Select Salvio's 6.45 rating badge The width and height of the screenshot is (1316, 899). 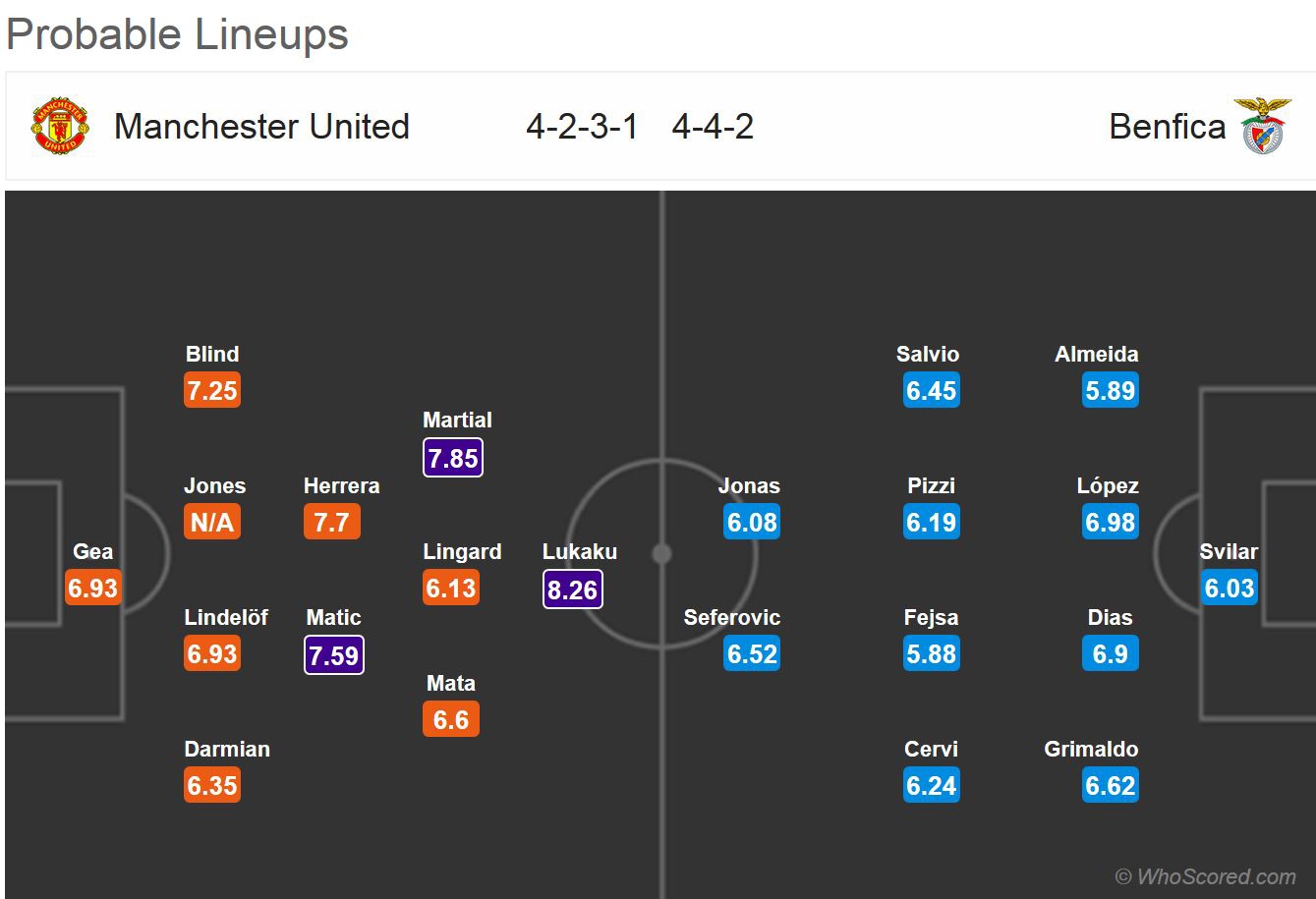coord(931,391)
